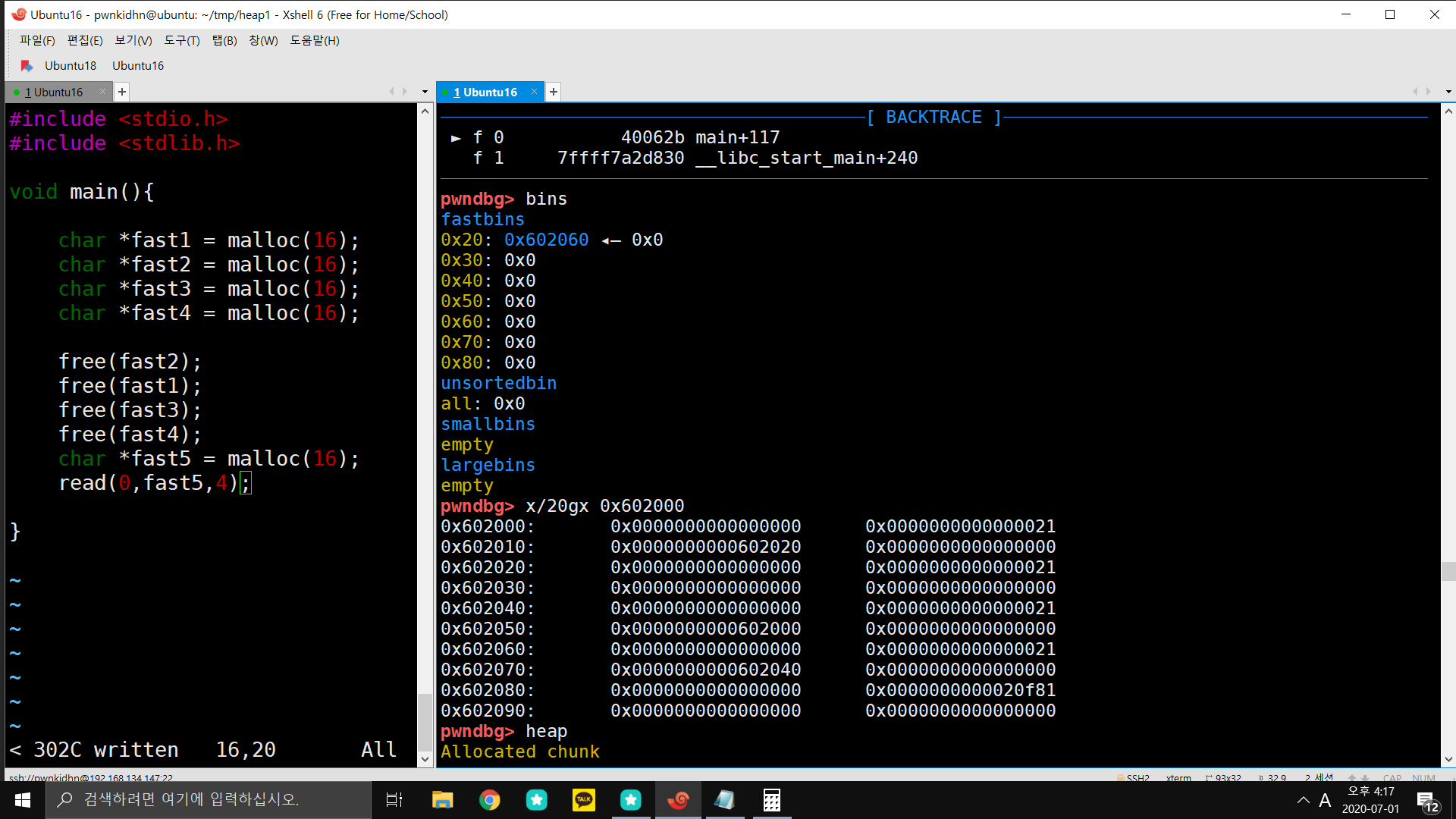The width and height of the screenshot is (1456, 819).
Task: Click the fastbin address 0x602060
Action: click(546, 240)
